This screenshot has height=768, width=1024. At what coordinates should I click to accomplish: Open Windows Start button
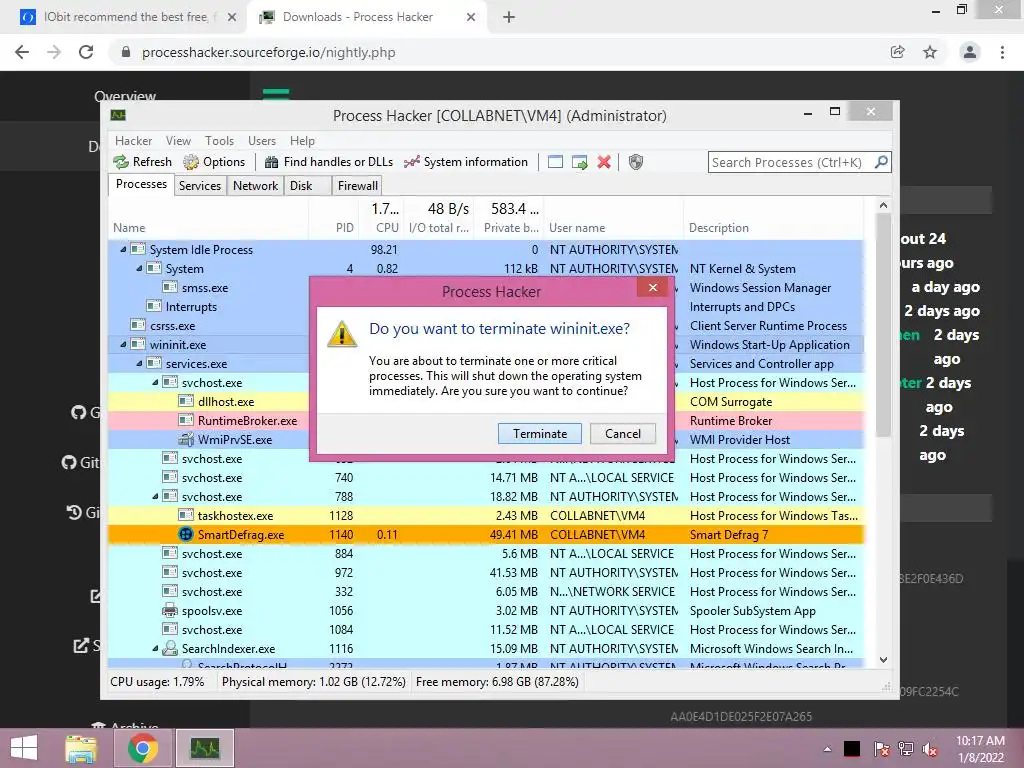(24, 748)
